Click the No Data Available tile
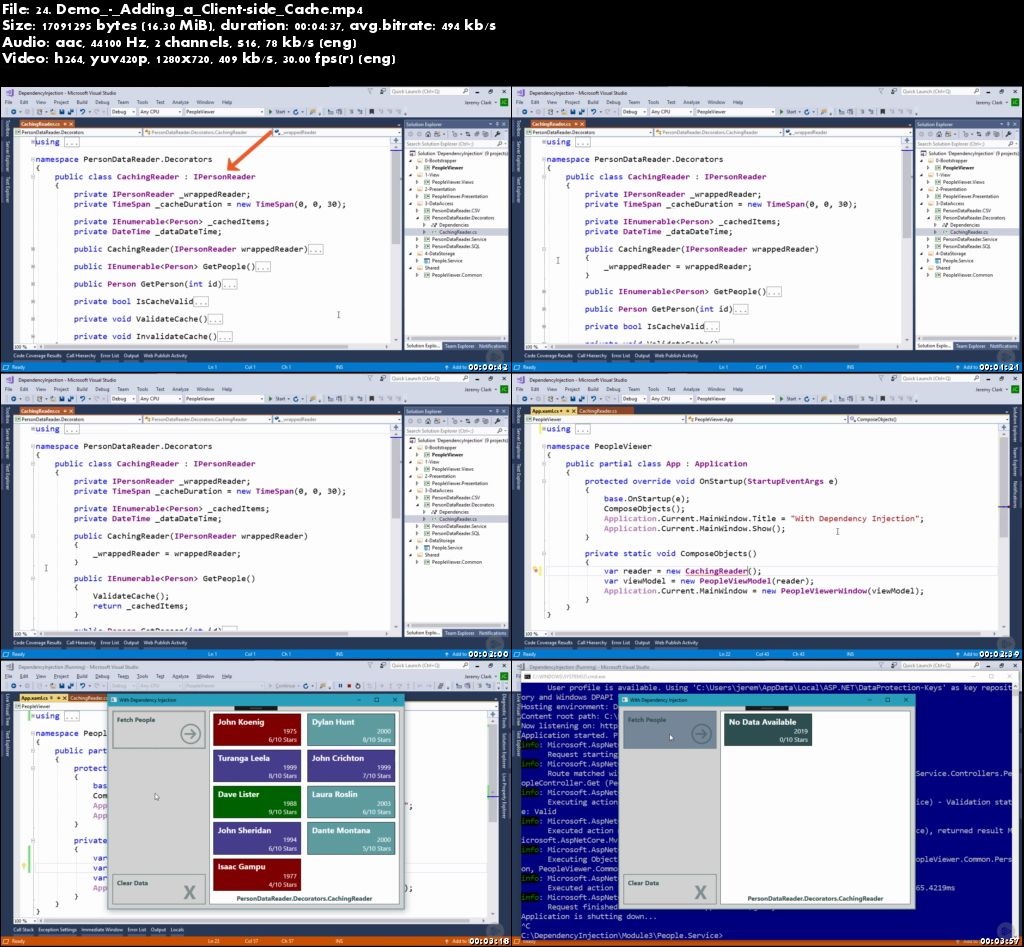Viewport: 1024px width, 947px height. [767, 729]
